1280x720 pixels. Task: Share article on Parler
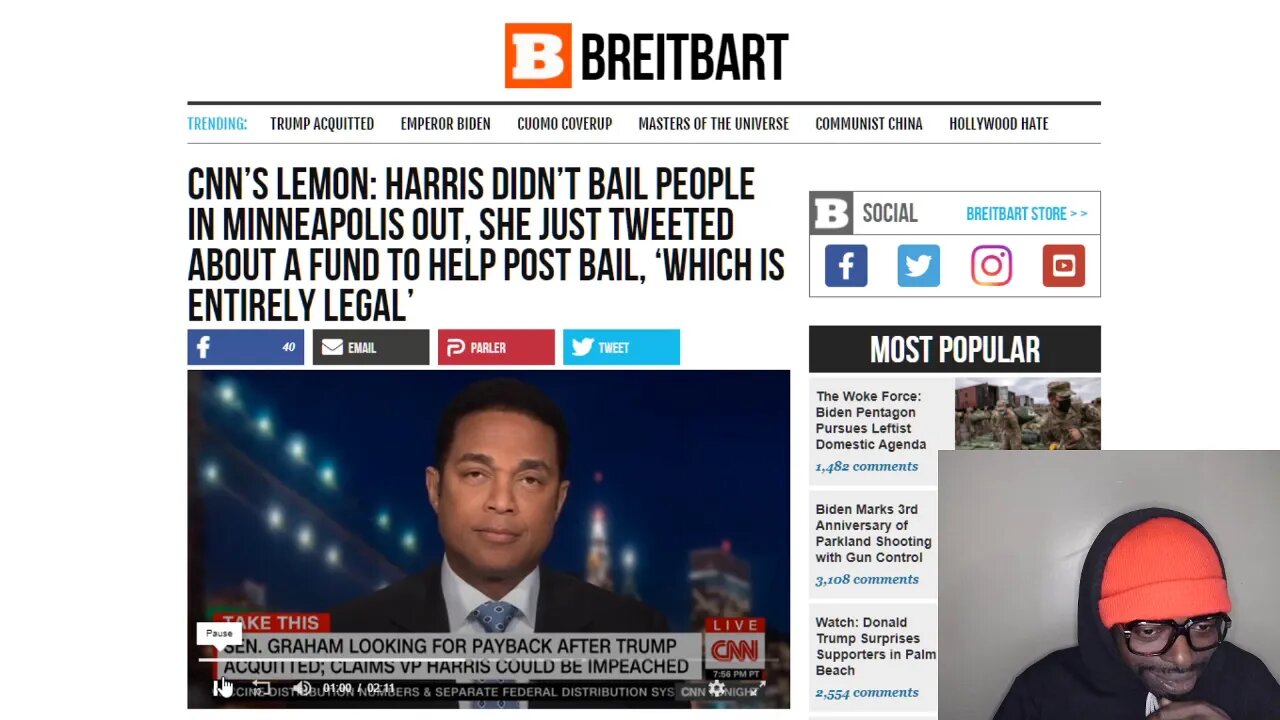tap(496, 347)
